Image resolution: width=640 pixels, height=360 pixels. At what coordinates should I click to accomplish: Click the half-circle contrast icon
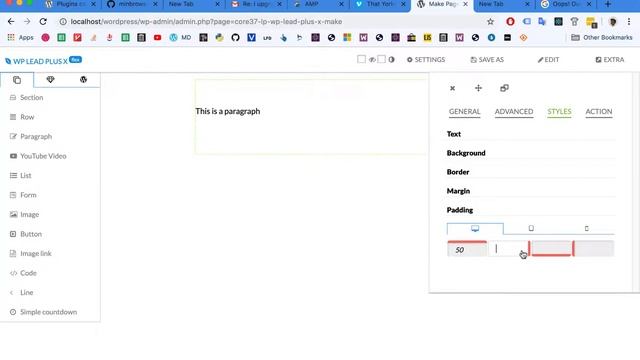[x=391, y=60]
